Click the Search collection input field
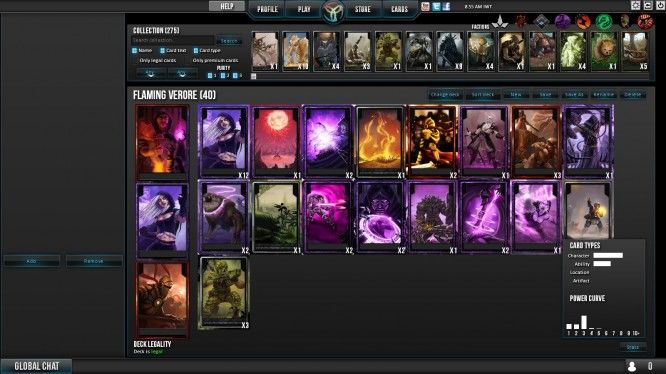 tap(172, 41)
